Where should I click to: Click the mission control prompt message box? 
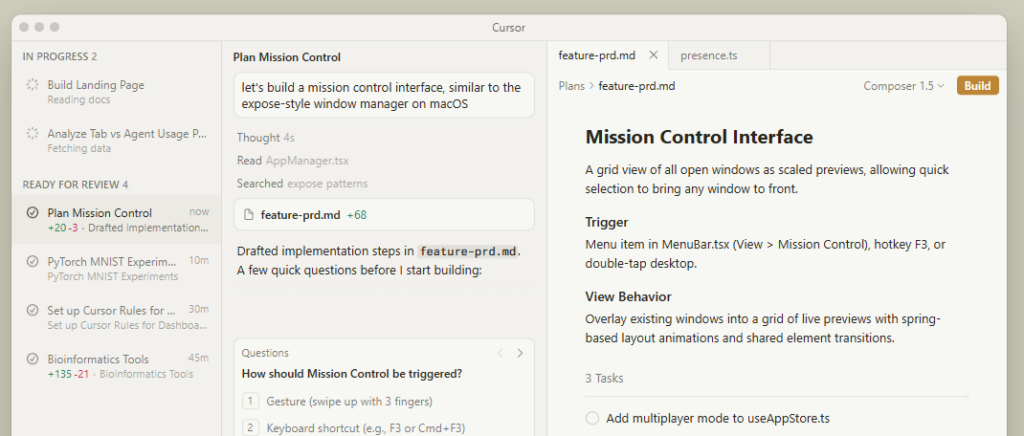click(x=384, y=95)
